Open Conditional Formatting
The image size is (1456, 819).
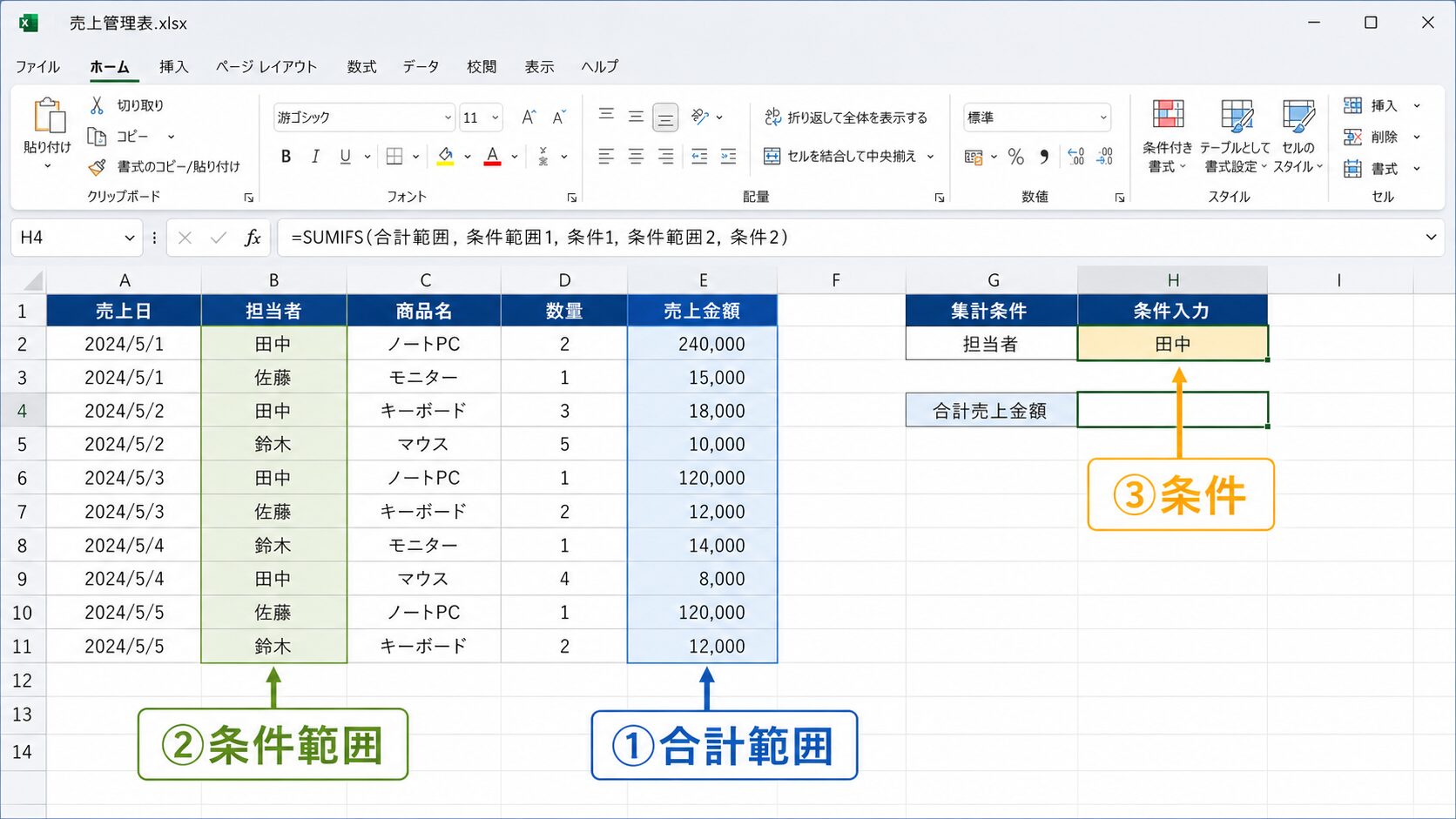click(x=1168, y=136)
